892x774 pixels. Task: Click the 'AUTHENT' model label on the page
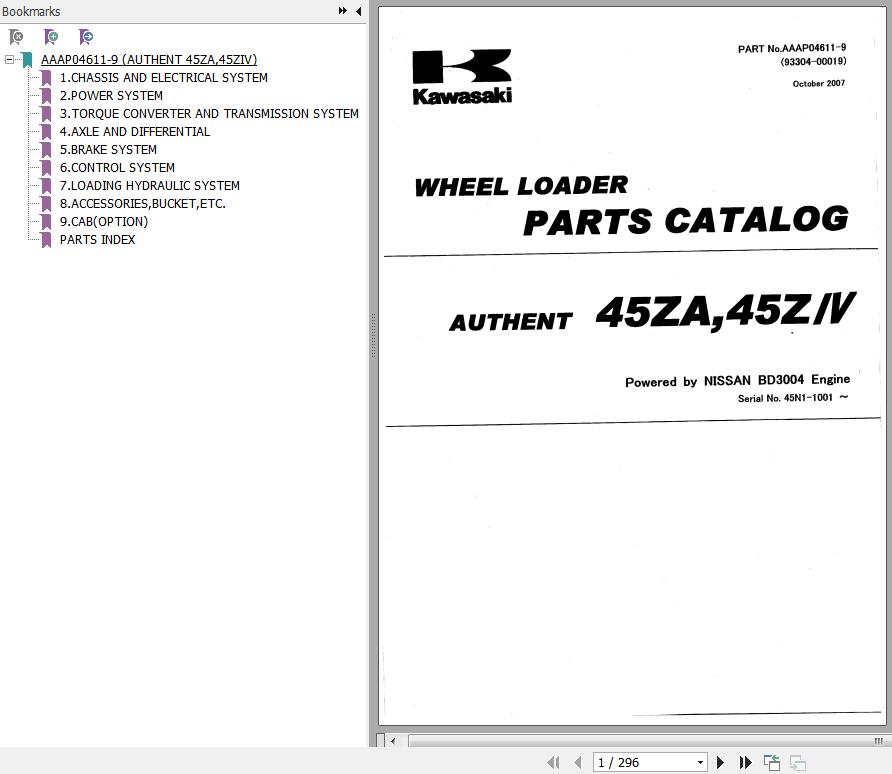[510, 322]
